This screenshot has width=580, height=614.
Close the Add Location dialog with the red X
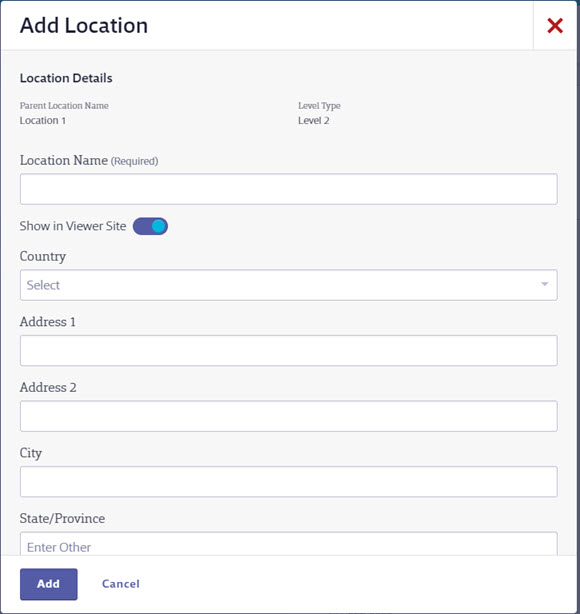pyautogui.click(x=555, y=26)
